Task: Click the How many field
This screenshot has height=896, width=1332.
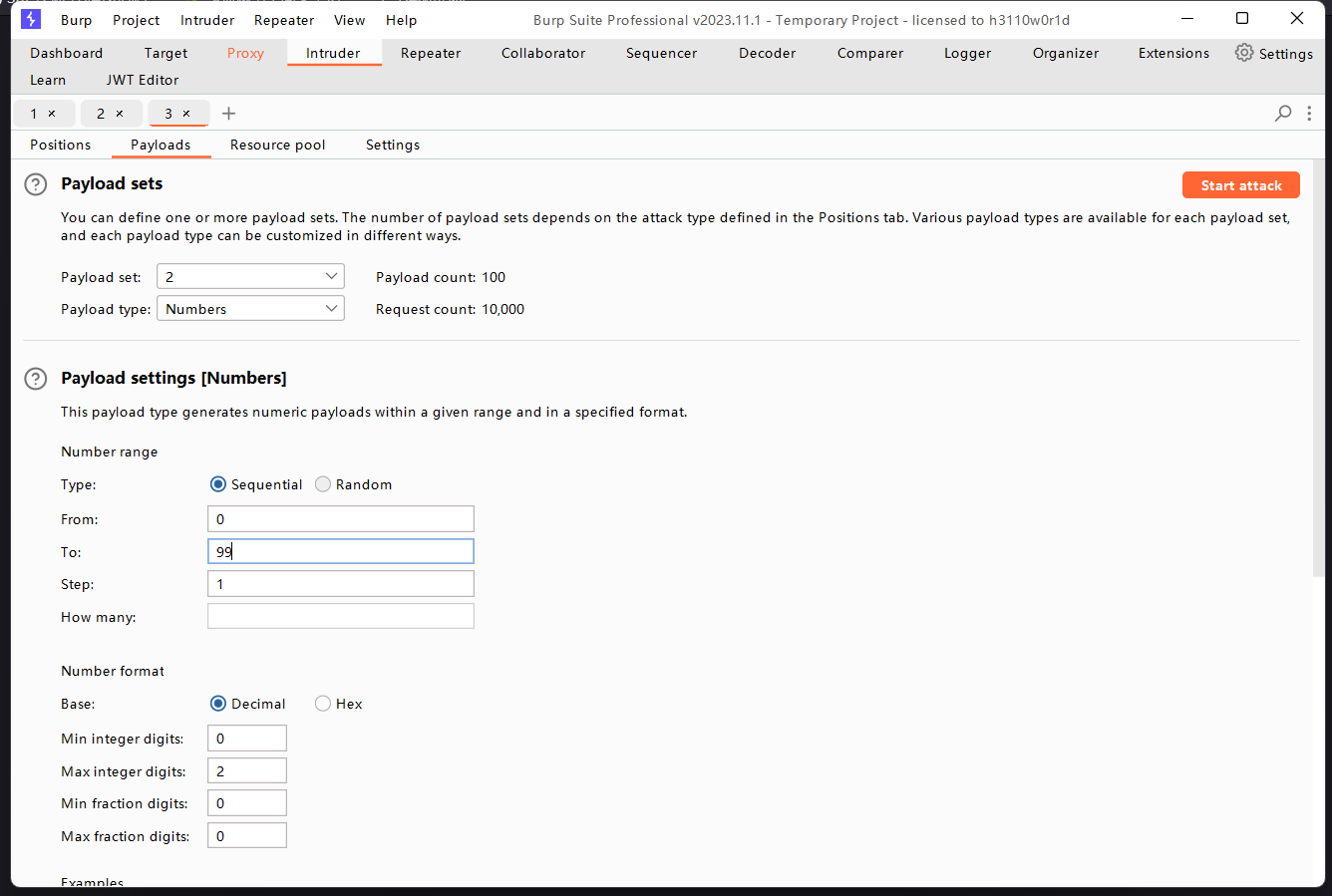Action: pyautogui.click(x=341, y=616)
